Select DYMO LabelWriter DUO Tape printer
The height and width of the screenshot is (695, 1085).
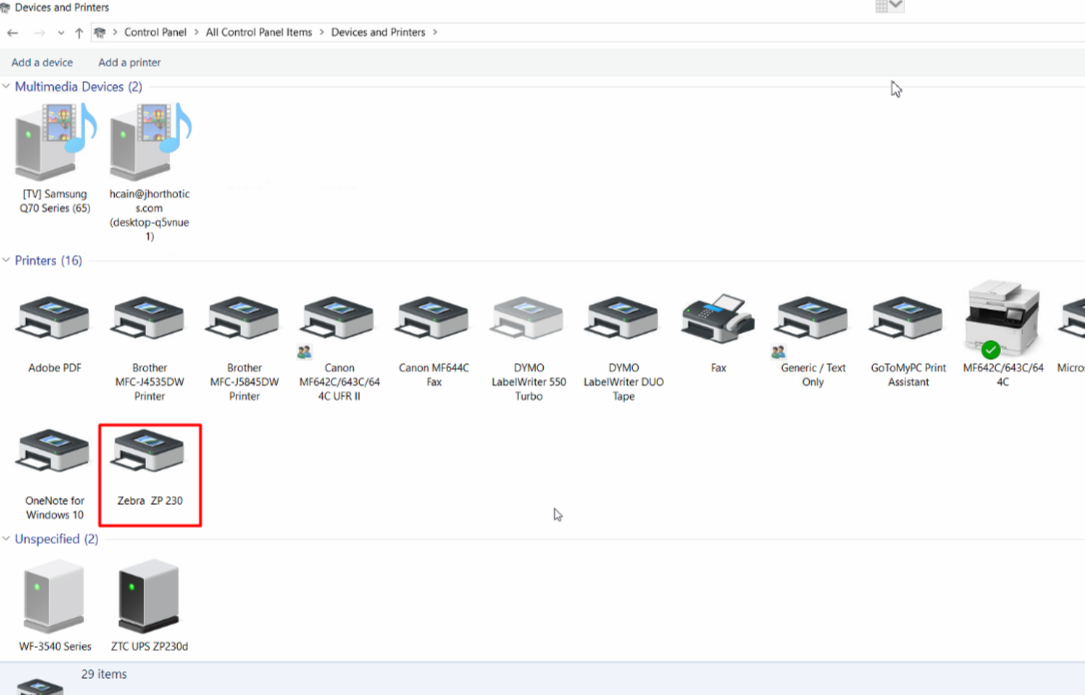(623, 348)
